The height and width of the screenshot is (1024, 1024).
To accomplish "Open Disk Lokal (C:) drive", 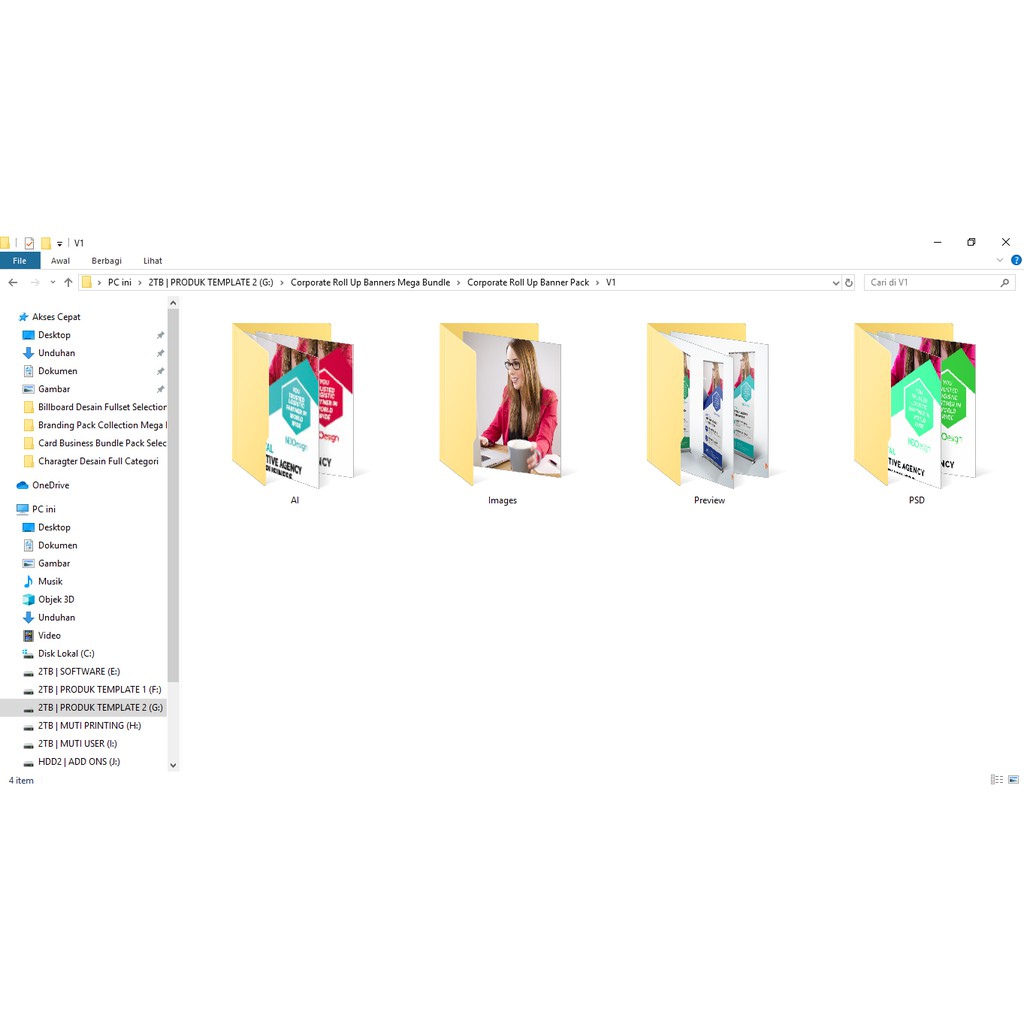I will [66, 654].
